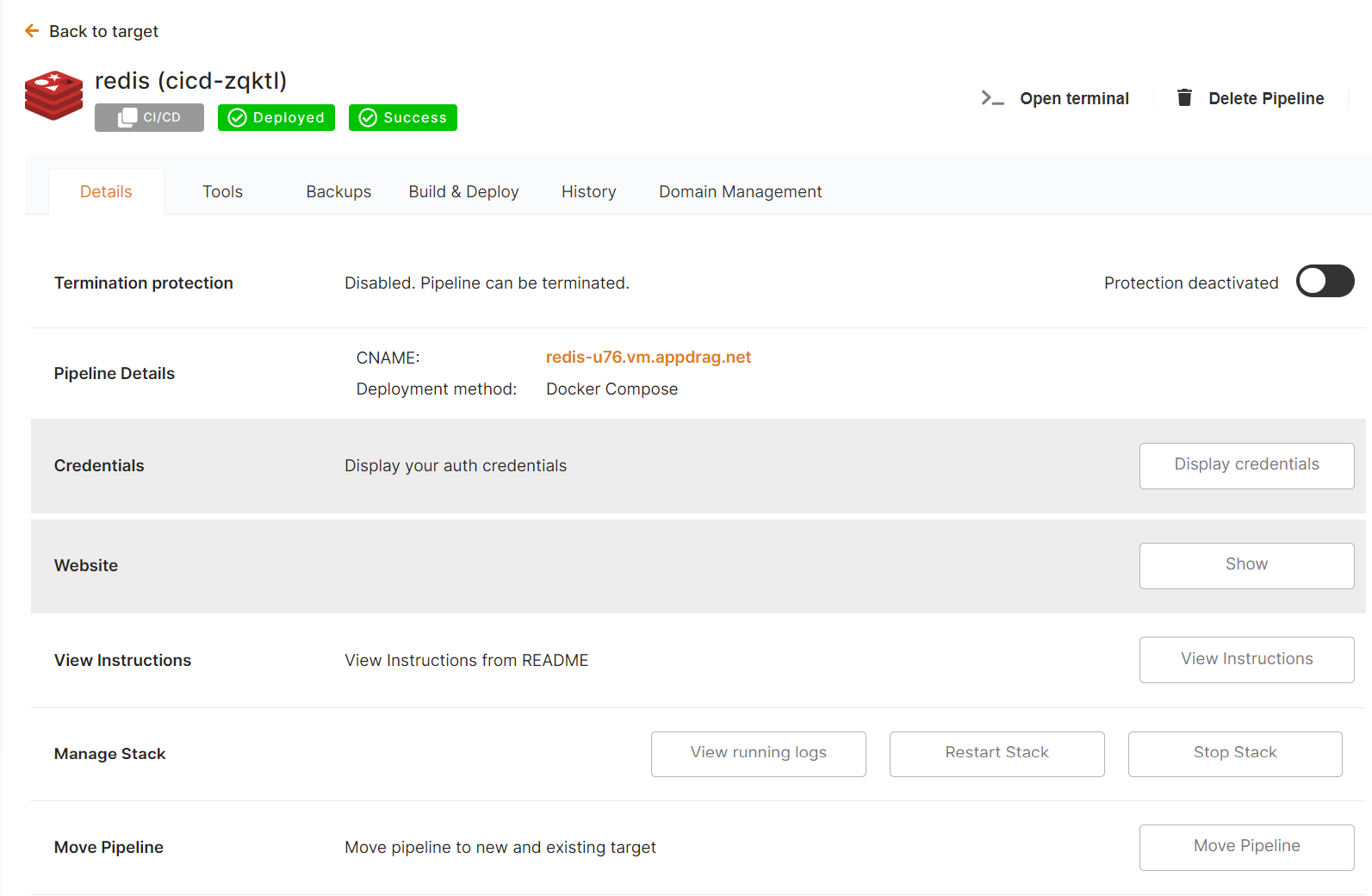Click the Deployed status badge
Viewport: 1372px width, 896px height.
(276, 117)
